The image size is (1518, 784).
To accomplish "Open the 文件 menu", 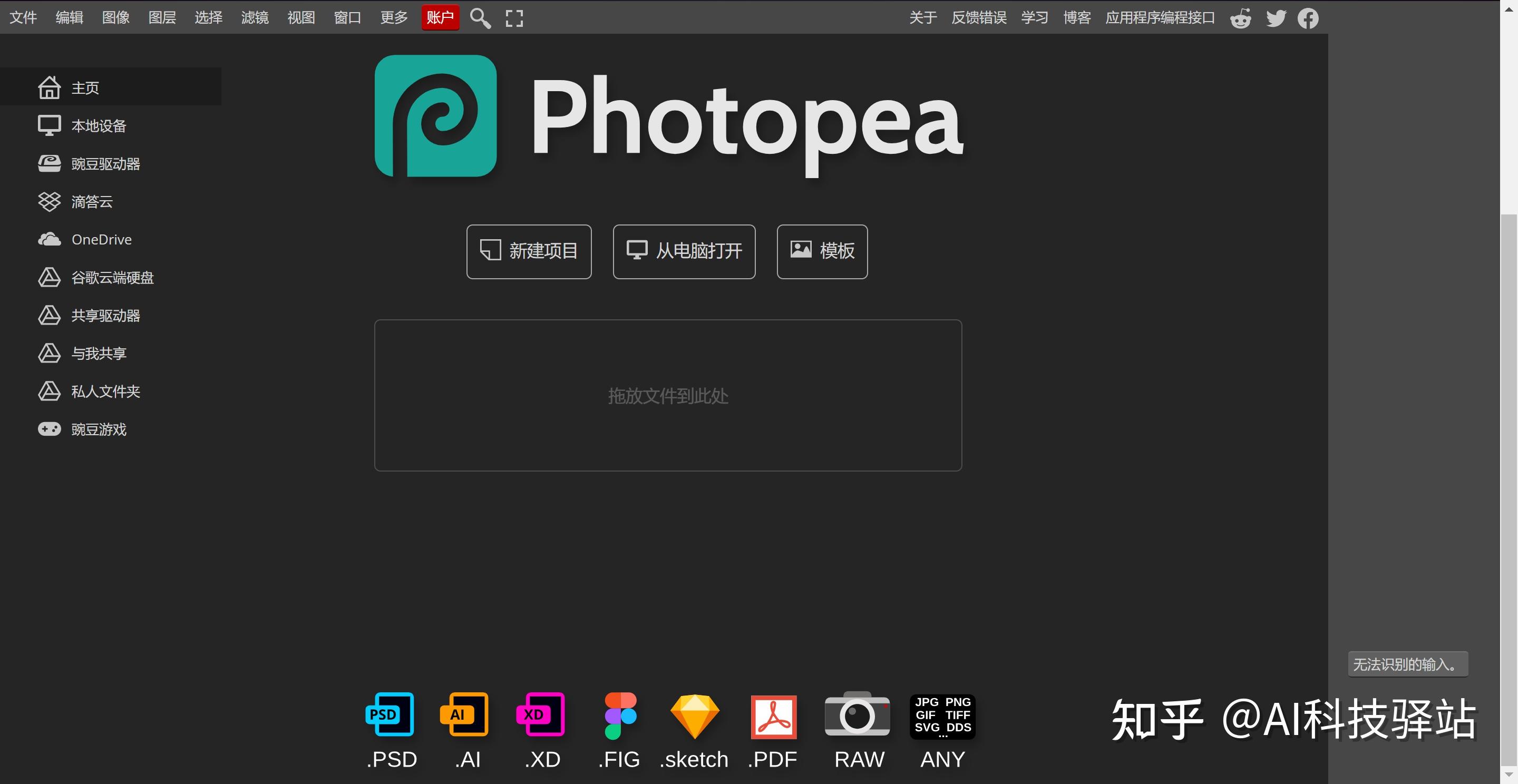I will click(x=24, y=18).
